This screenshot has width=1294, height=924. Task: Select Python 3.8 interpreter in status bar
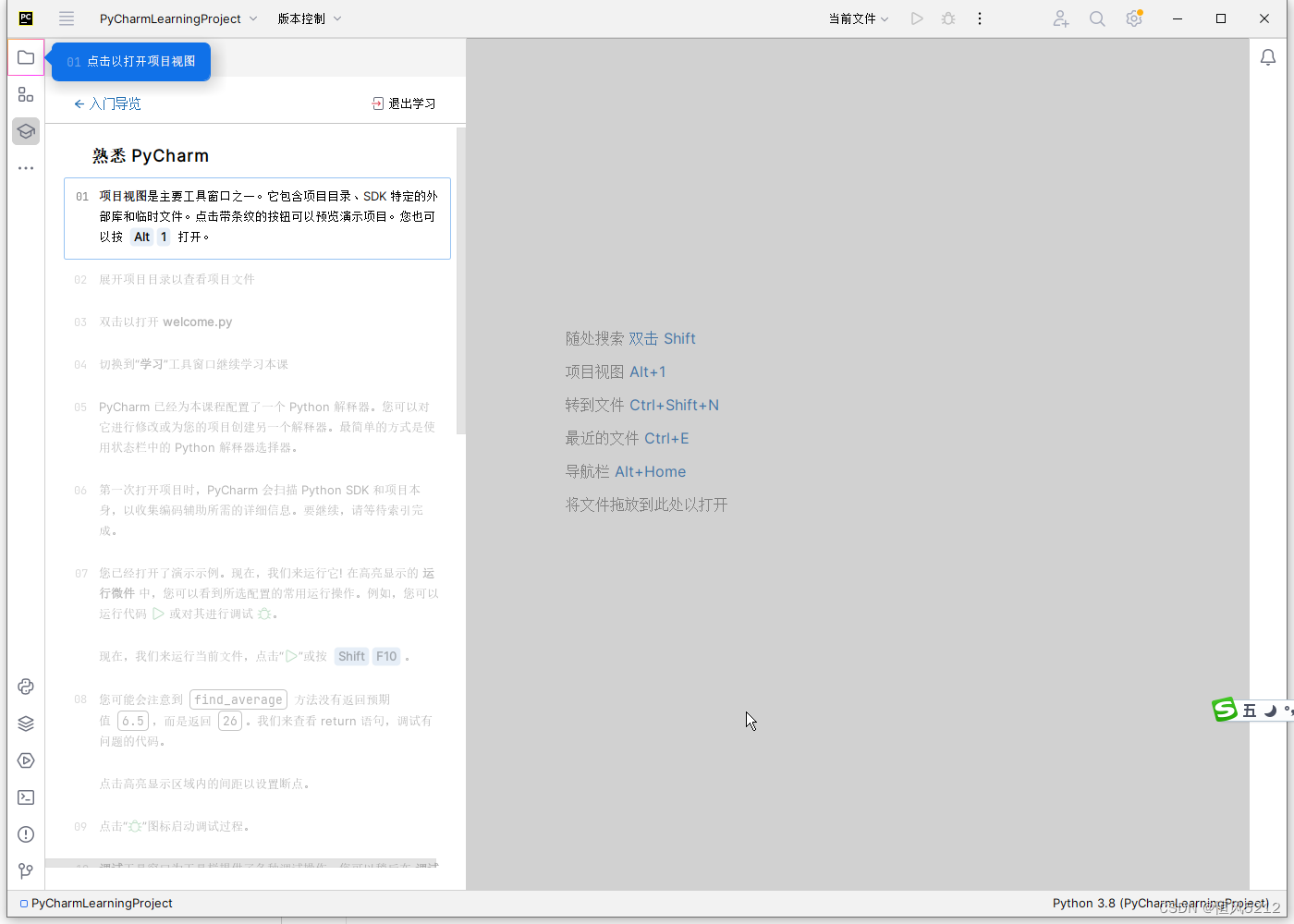(1159, 903)
